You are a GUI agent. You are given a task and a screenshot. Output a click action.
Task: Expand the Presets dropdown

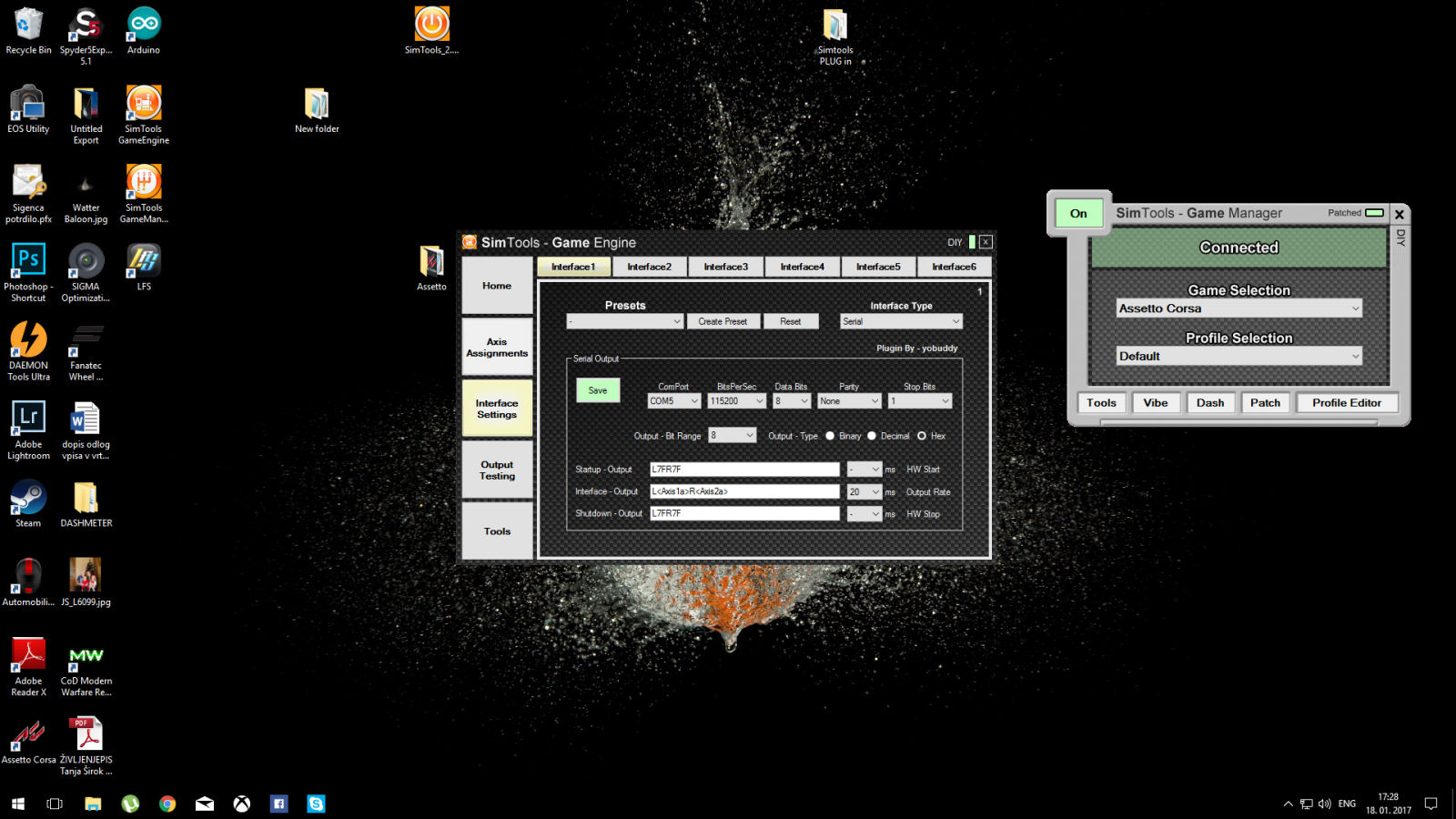point(624,321)
